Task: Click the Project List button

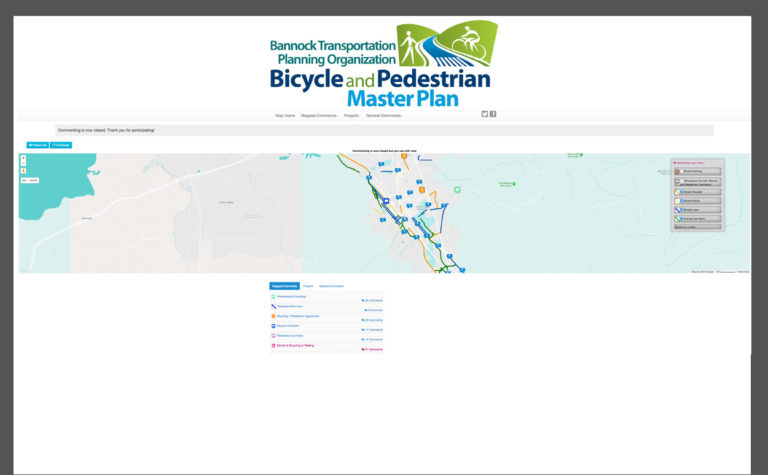Action: (x=37, y=145)
